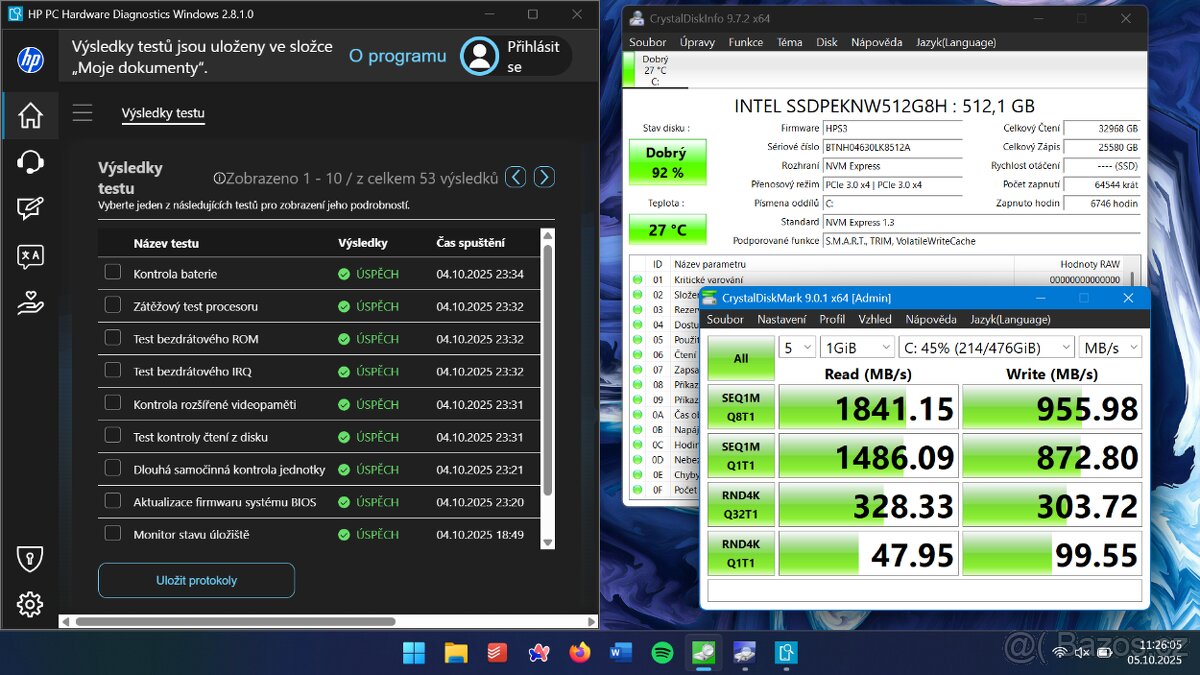Image resolution: width=1200 pixels, height=675 pixels.
Task: Click the green Dobrý 92 % health status box
Action: pos(667,162)
